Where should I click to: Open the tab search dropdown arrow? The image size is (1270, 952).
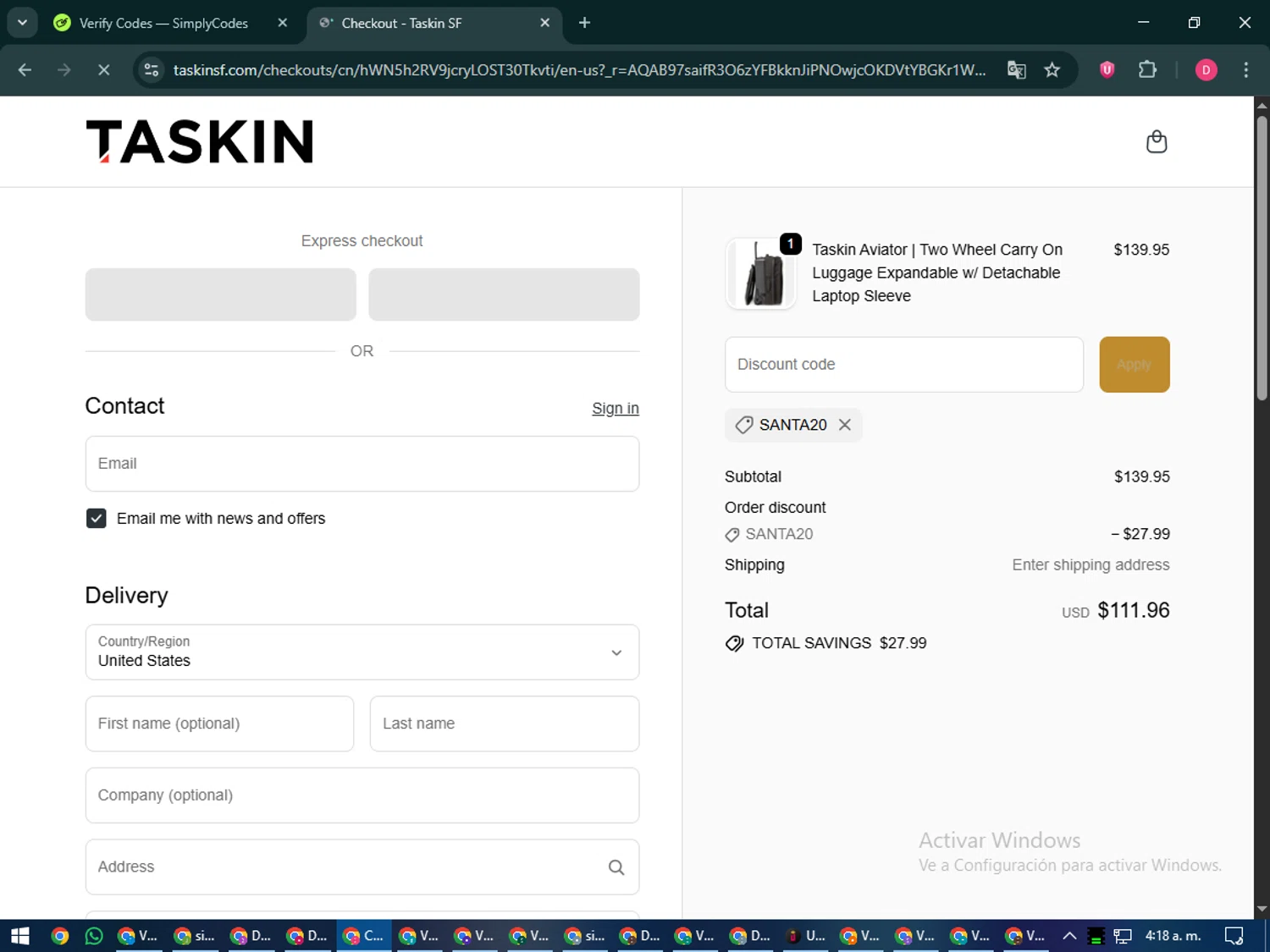point(22,23)
